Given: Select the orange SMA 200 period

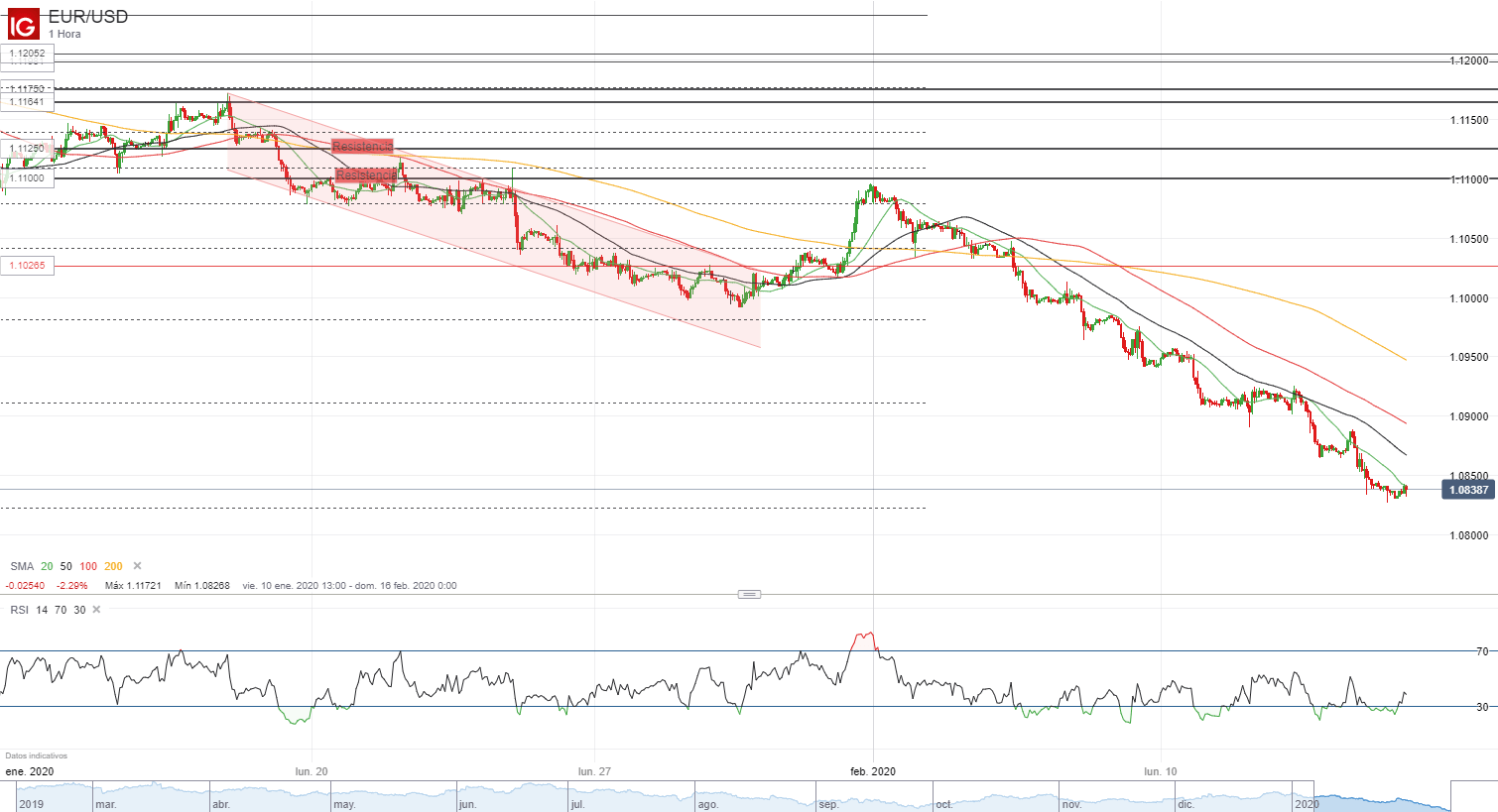Looking at the screenshot, I should [x=113, y=566].
